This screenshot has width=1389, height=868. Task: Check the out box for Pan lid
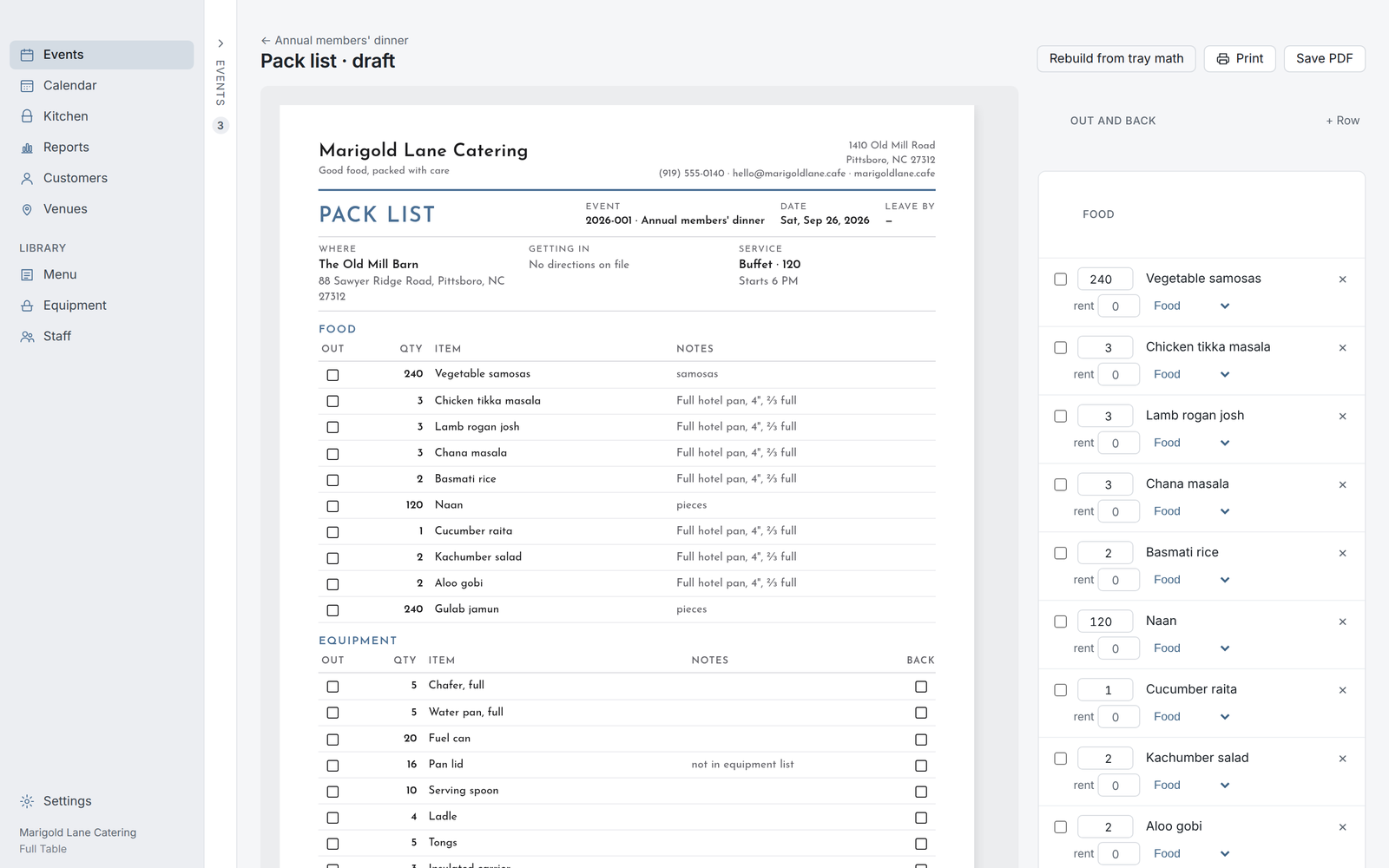point(332,766)
